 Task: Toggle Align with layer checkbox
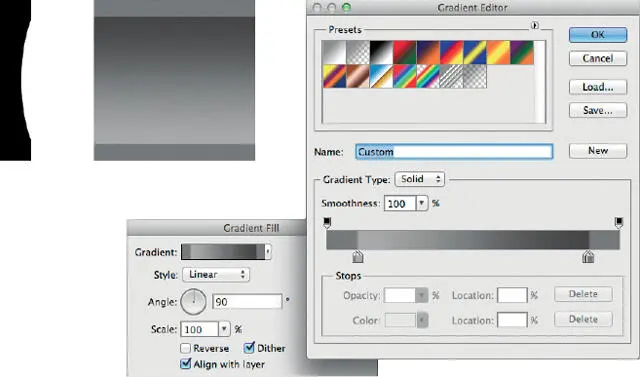[x=185, y=363]
